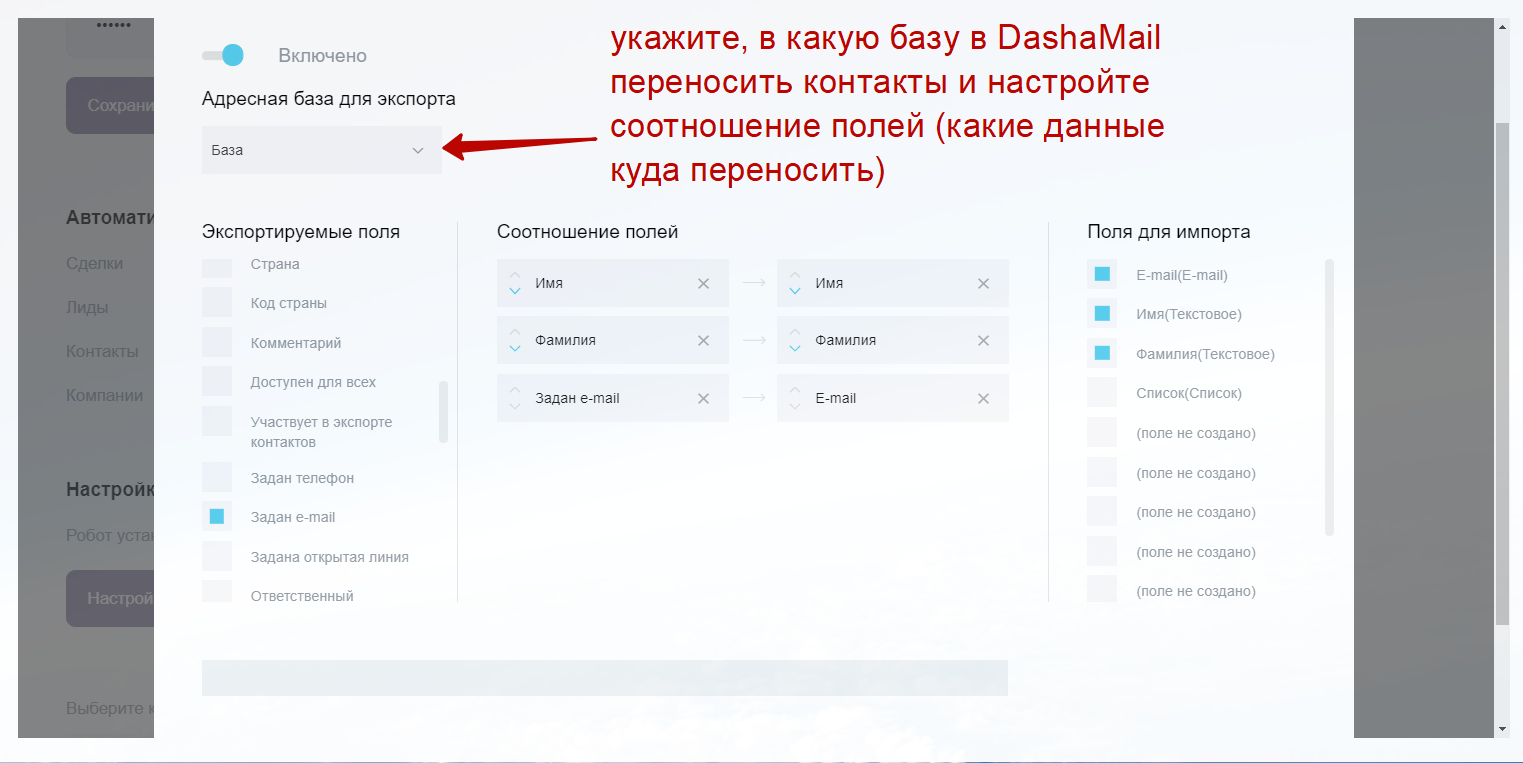The width and height of the screenshot is (1523, 763).
Task: Open the База address database dropdown
Action: click(x=321, y=151)
